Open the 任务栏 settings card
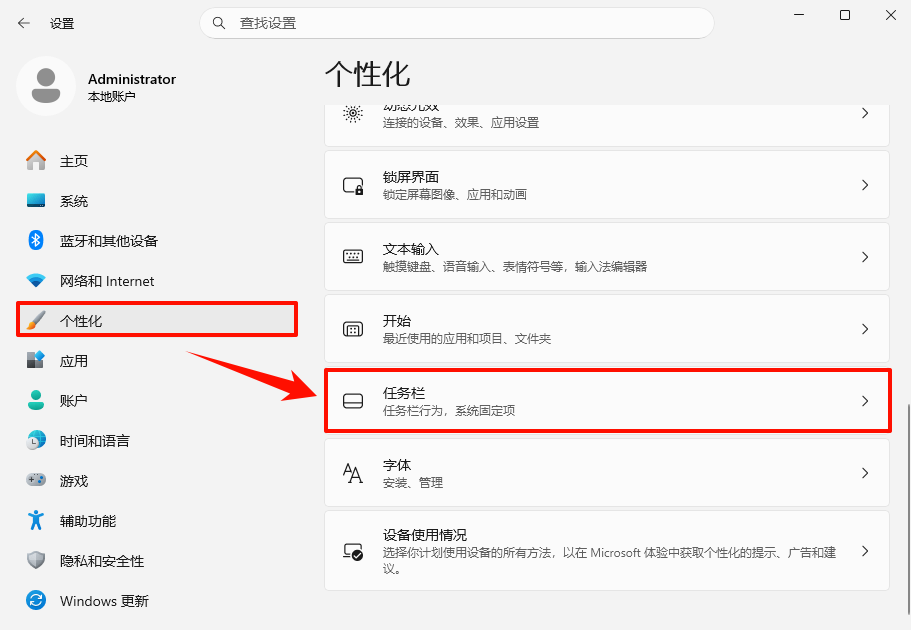Screen dimensions: 911x630 point(607,401)
